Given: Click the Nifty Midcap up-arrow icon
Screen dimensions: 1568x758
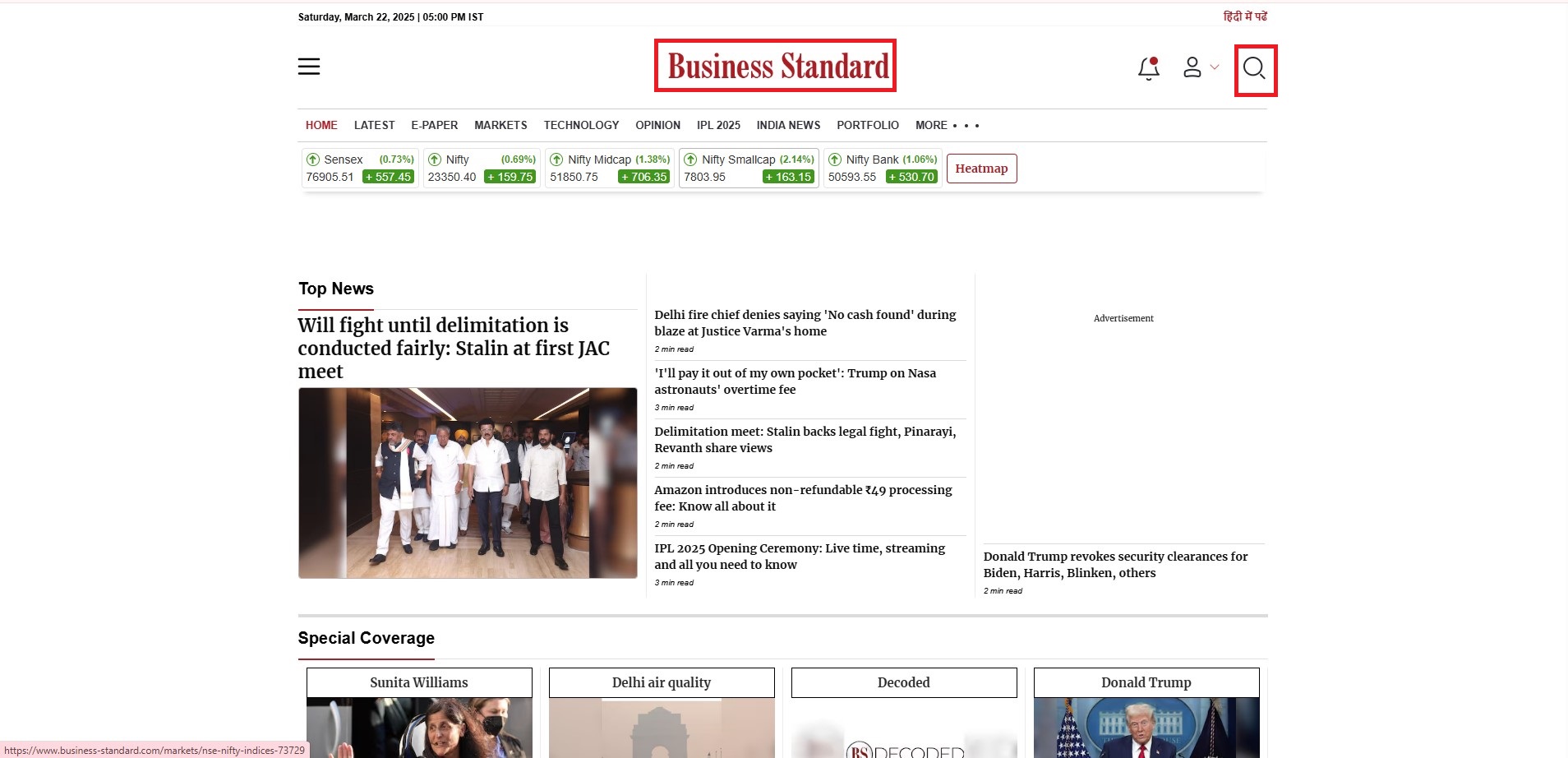Looking at the screenshot, I should pos(556,159).
